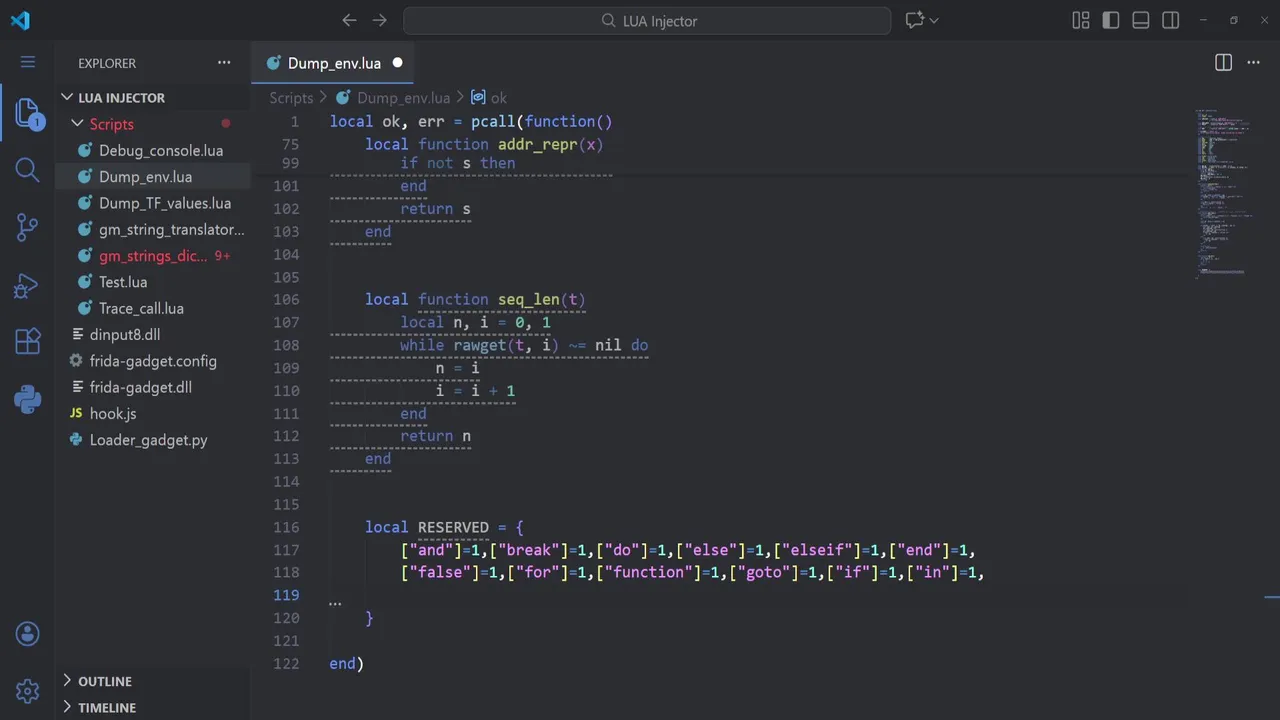Open the Search view in activity bar
This screenshot has width=1280, height=720.
coord(28,169)
